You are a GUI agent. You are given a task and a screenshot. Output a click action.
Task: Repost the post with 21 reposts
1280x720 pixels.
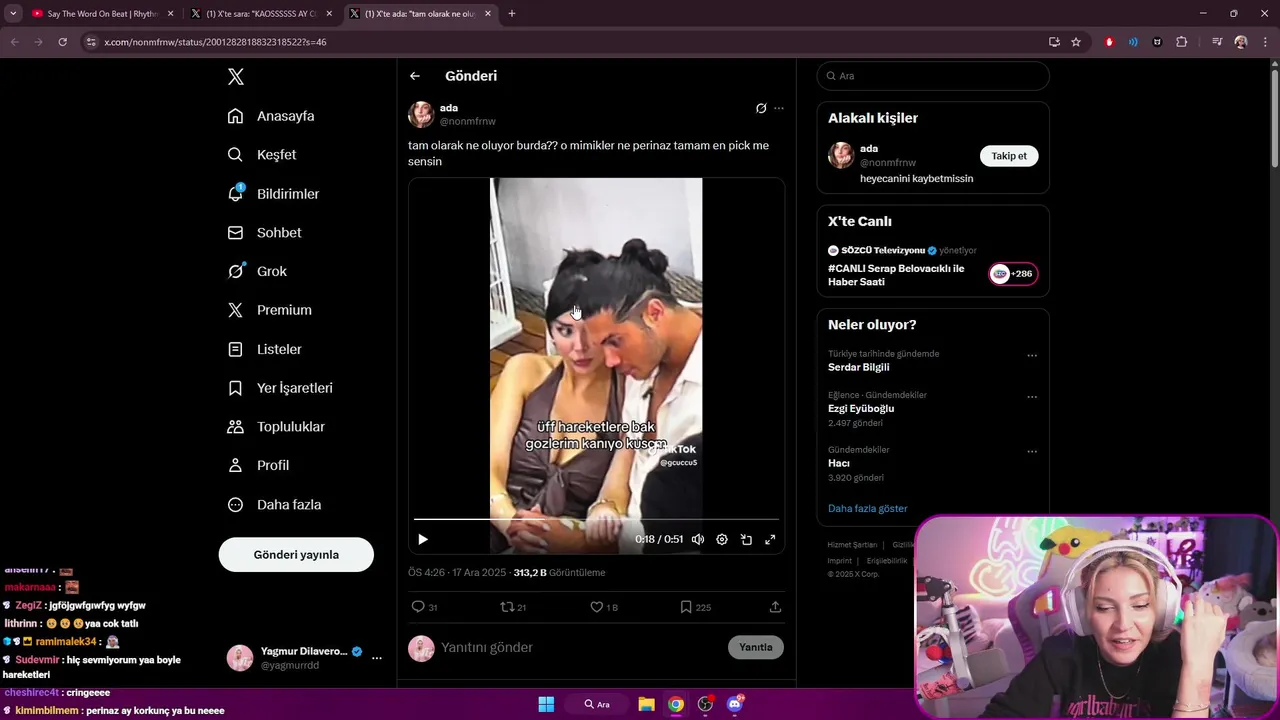[513, 607]
